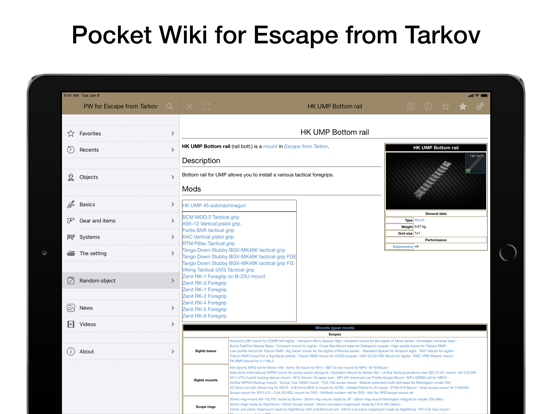Open the Objects menu row
This screenshot has height=414, width=552.
pos(121,177)
